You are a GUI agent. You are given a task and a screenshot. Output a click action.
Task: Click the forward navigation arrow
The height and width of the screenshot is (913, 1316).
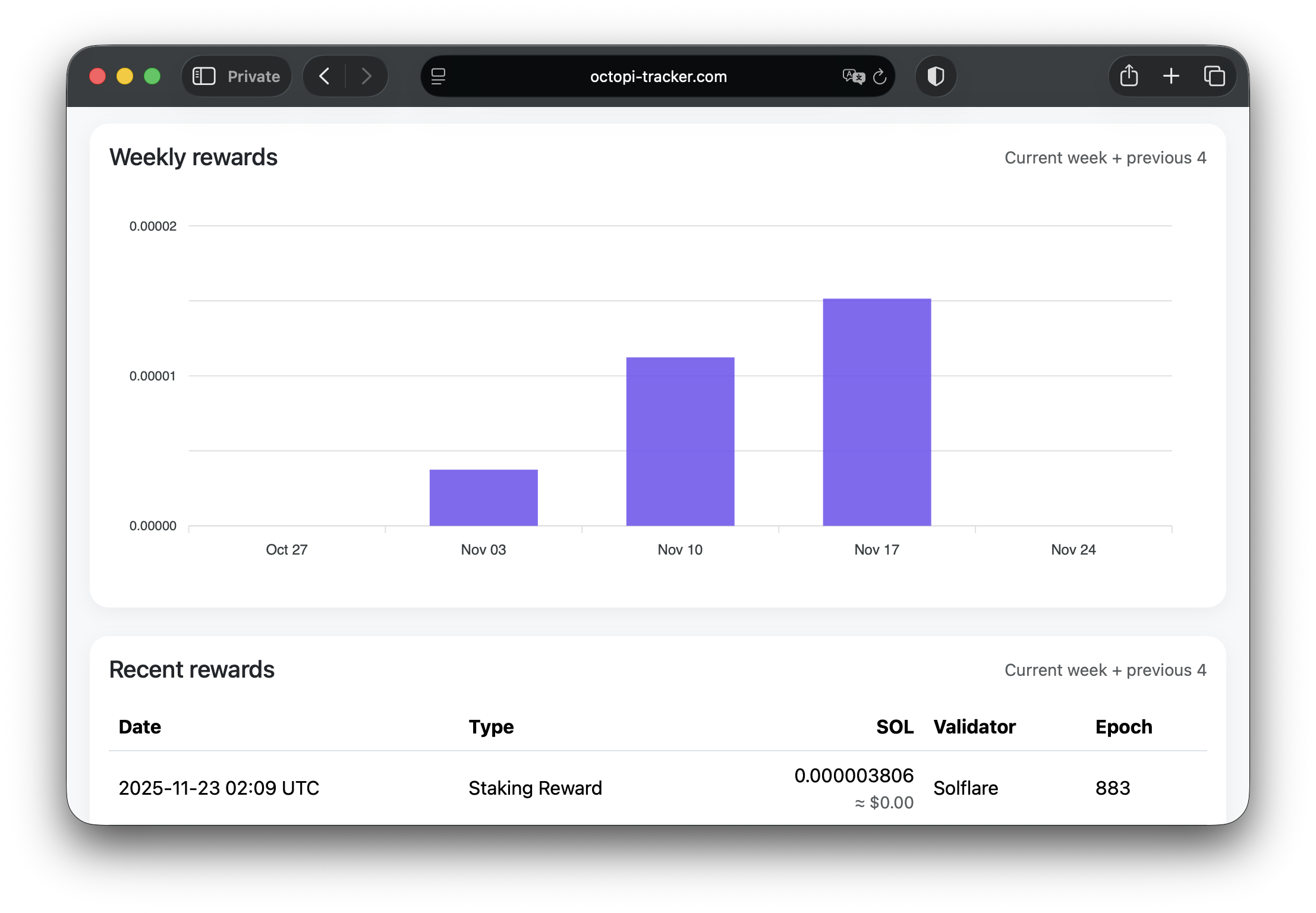367,76
